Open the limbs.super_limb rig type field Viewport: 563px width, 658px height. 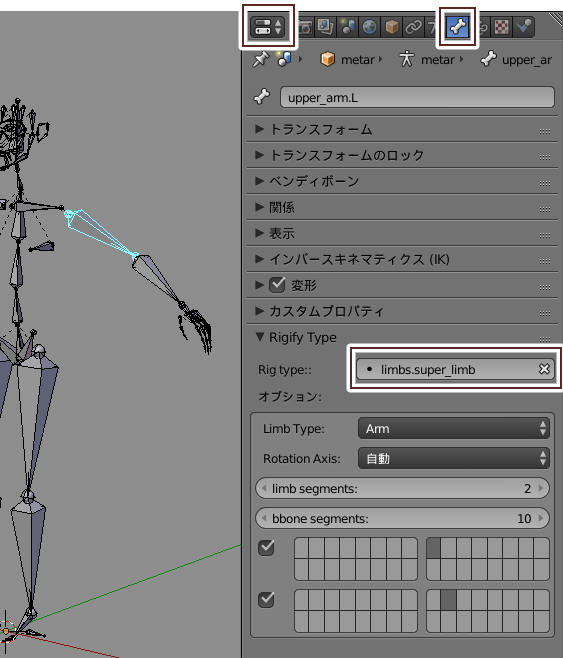click(x=445, y=369)
